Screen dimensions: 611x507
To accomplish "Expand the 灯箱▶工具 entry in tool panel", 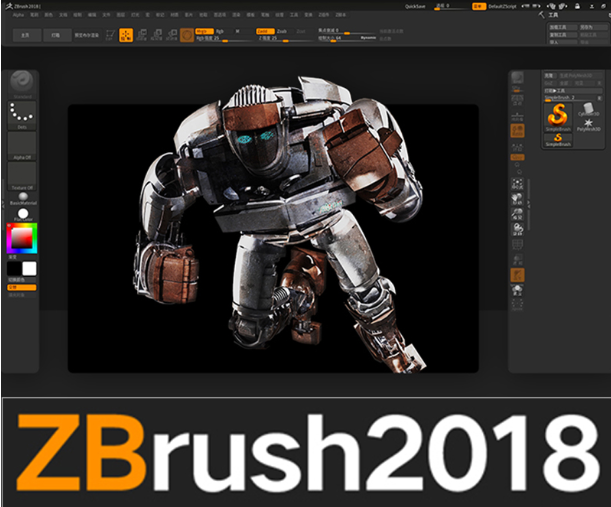I will click(572, 90).
